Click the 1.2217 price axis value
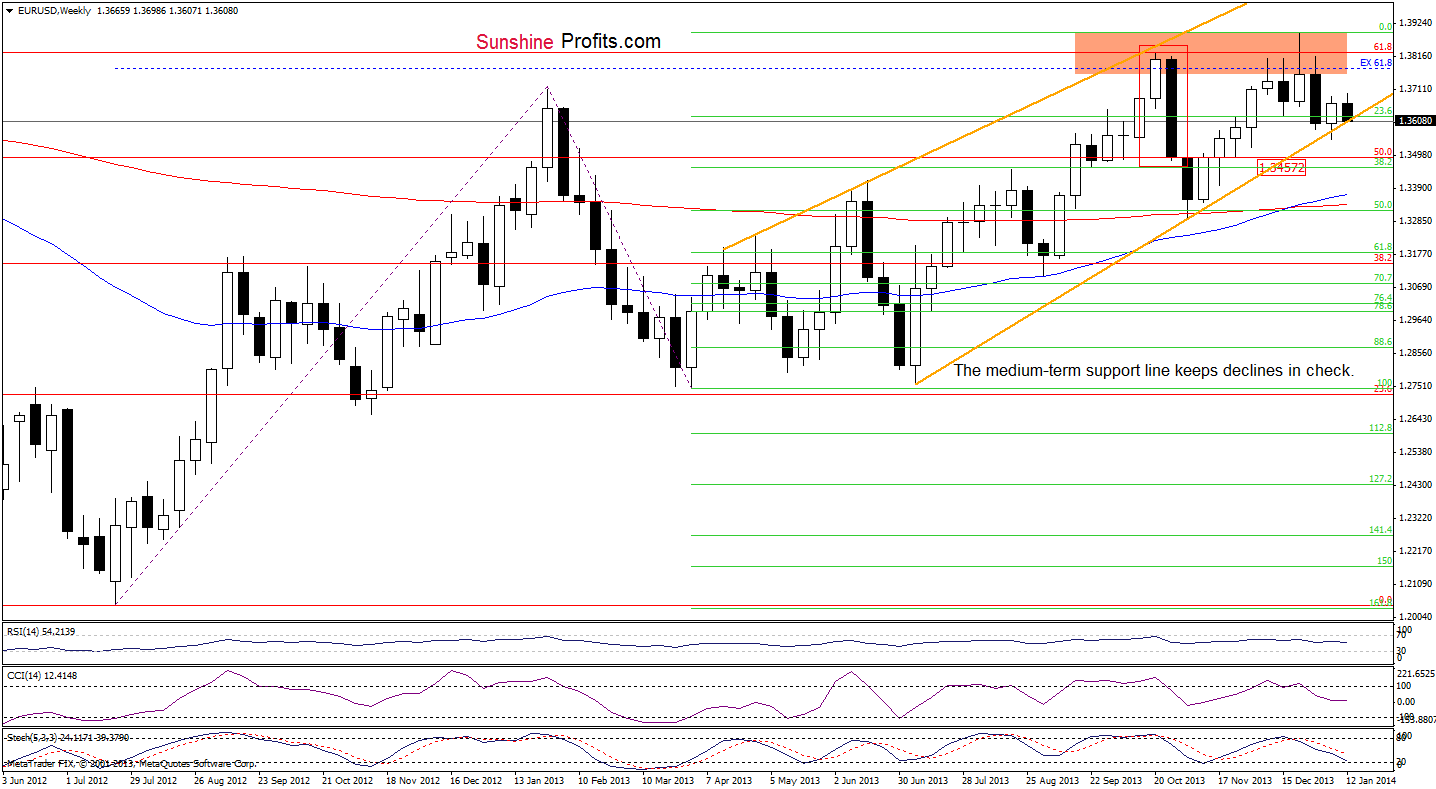Image resolution: width=1436 pixels, height=789 pixels. (1415, 550)
